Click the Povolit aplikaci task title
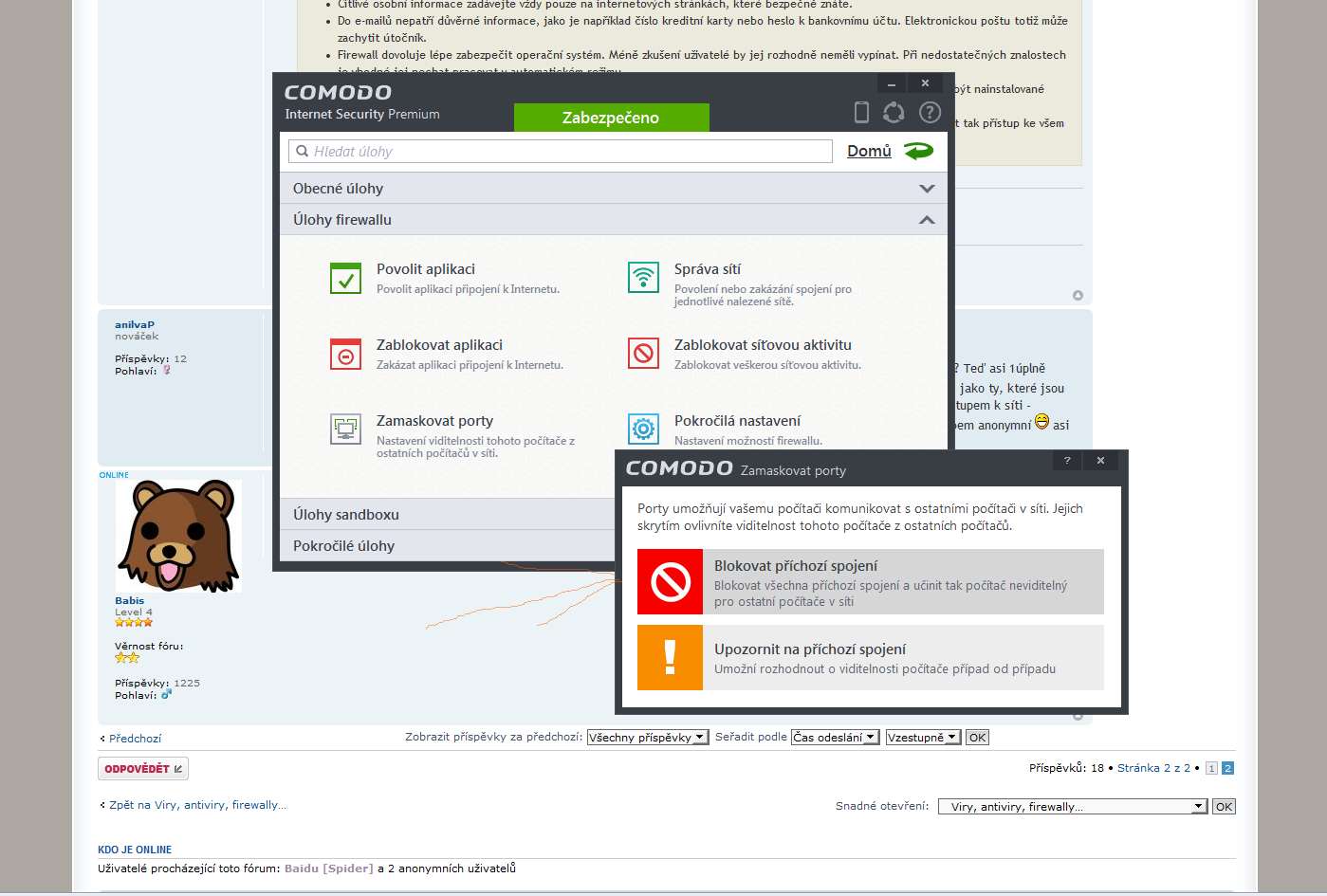Screen dimensions: 1327x896 (426, 269)
